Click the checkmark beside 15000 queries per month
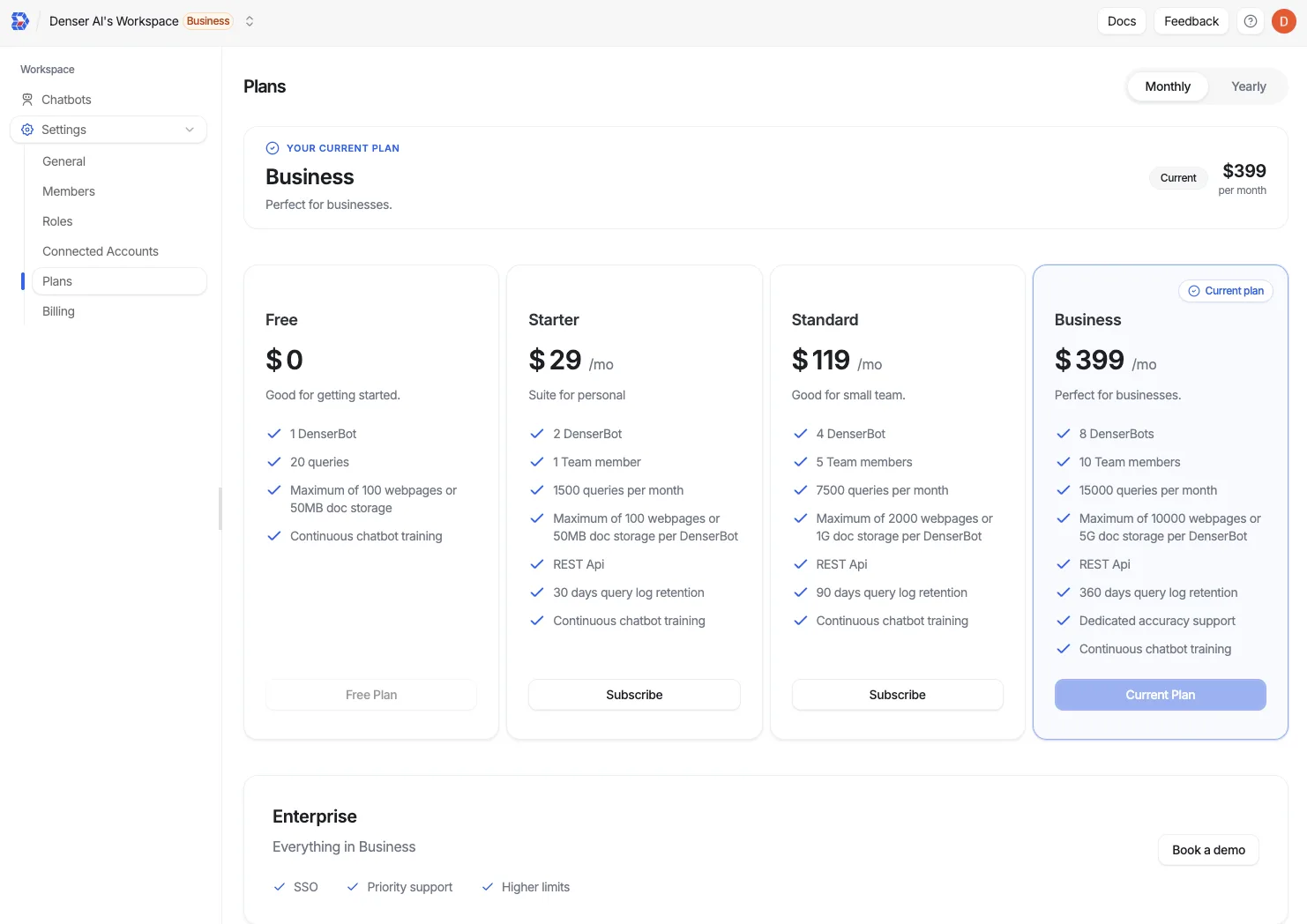Screen dimensions: 1307x924 [x=1064, y=490]
